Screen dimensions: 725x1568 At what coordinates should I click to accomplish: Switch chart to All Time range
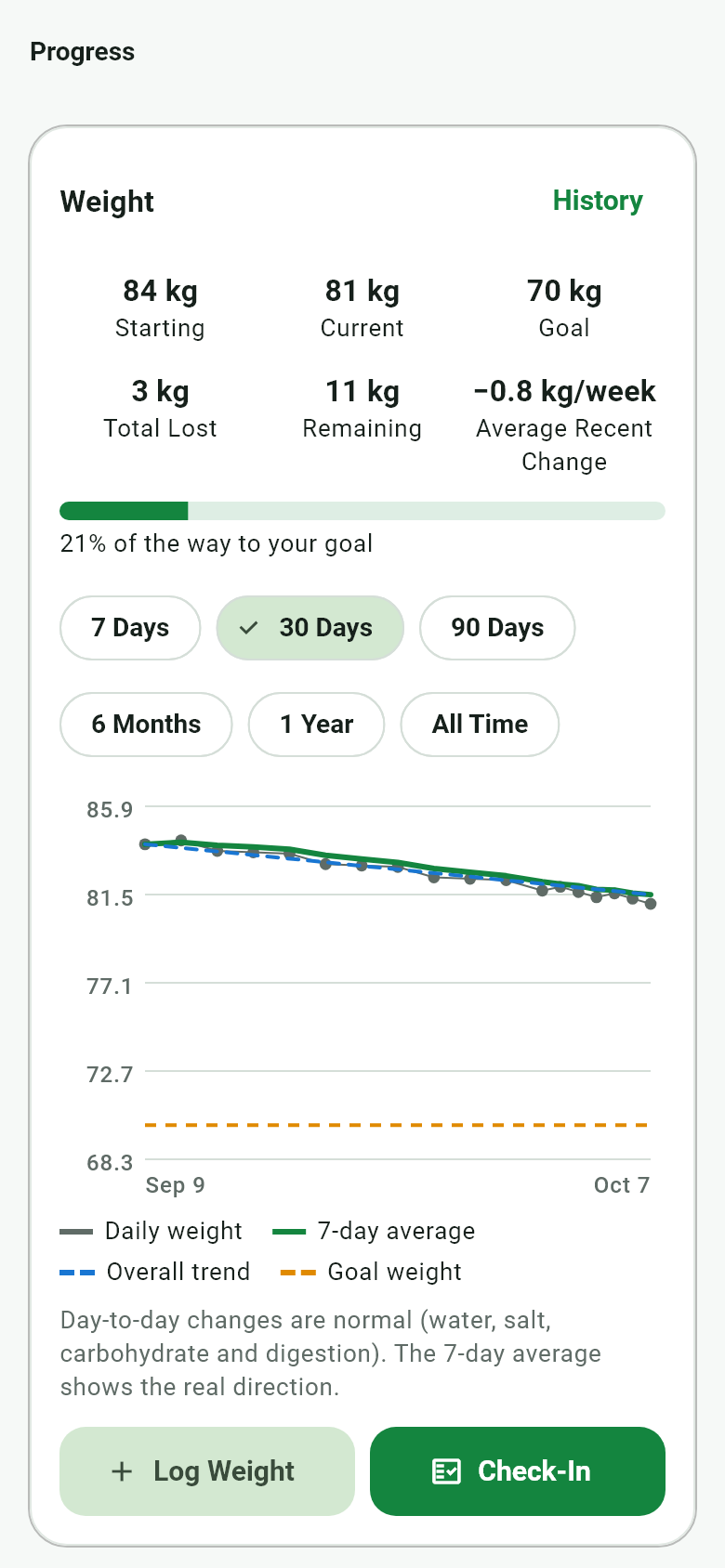480,725
